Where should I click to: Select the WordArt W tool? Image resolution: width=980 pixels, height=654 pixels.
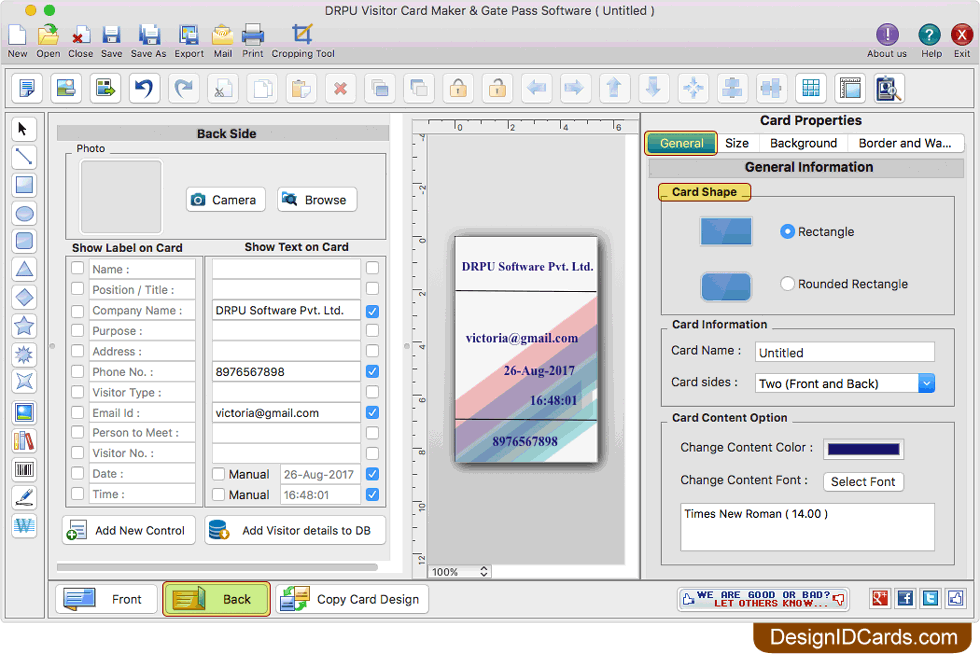(x=24, y=526)
